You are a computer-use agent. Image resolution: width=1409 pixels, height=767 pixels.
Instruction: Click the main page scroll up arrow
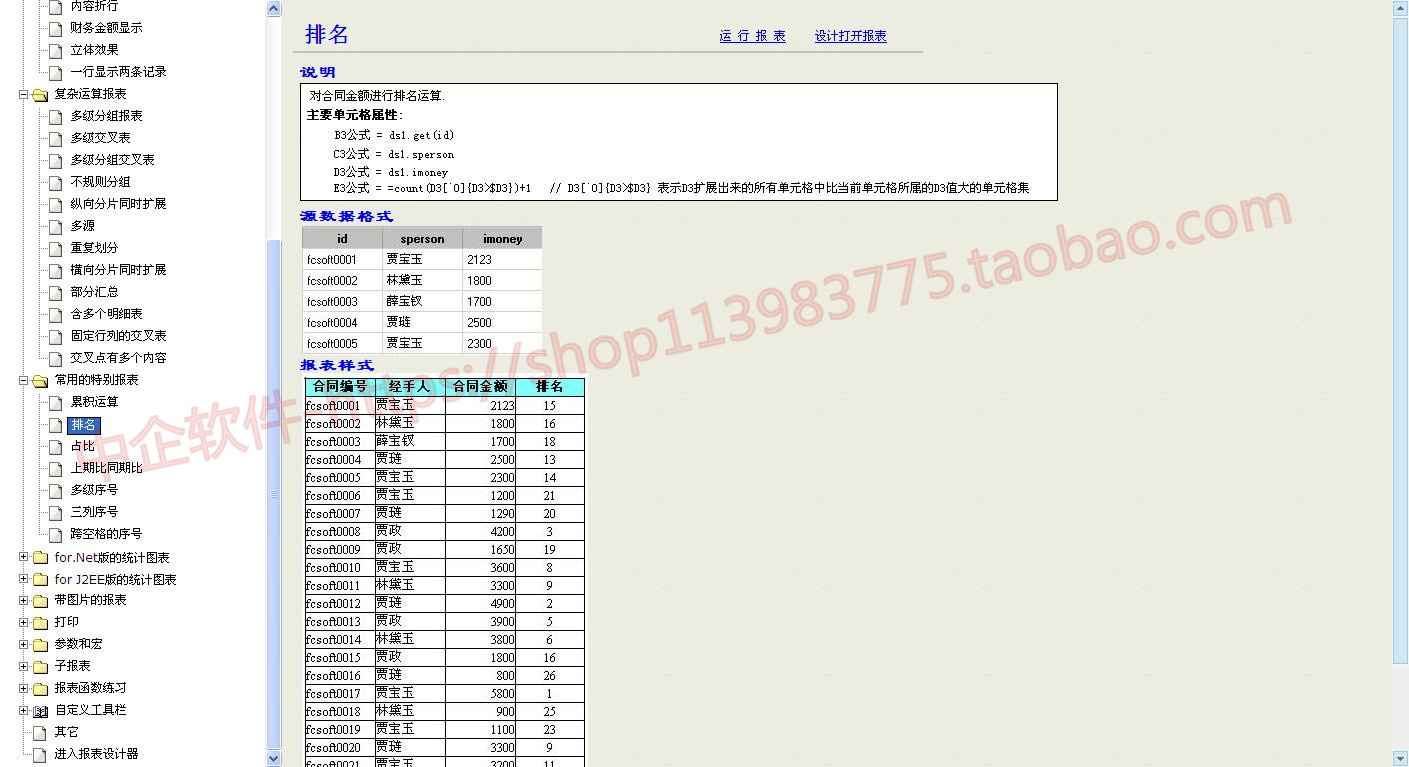pos(1400,9)
